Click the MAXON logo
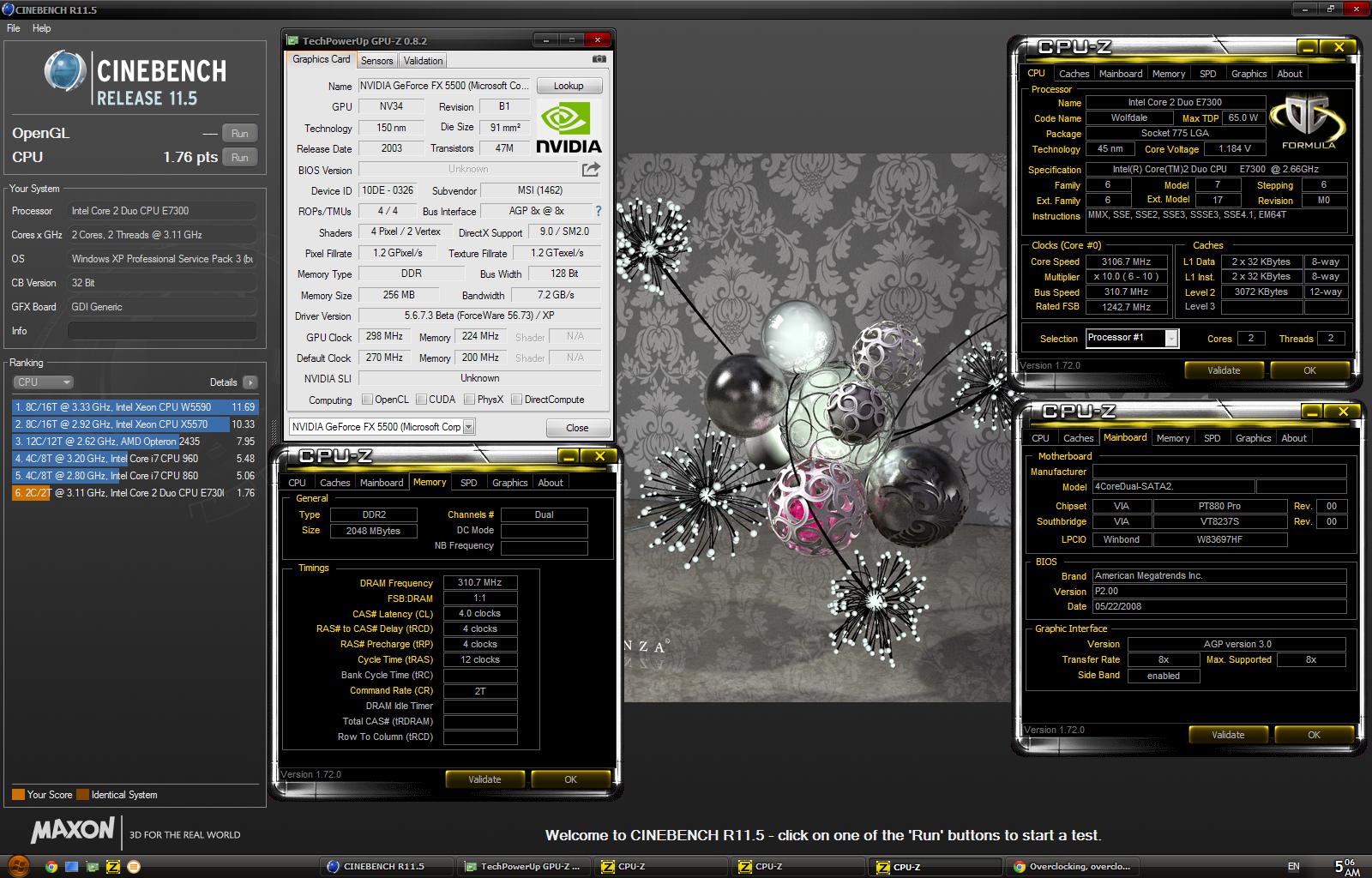The image size is (1372, 878). click(73, 830)
